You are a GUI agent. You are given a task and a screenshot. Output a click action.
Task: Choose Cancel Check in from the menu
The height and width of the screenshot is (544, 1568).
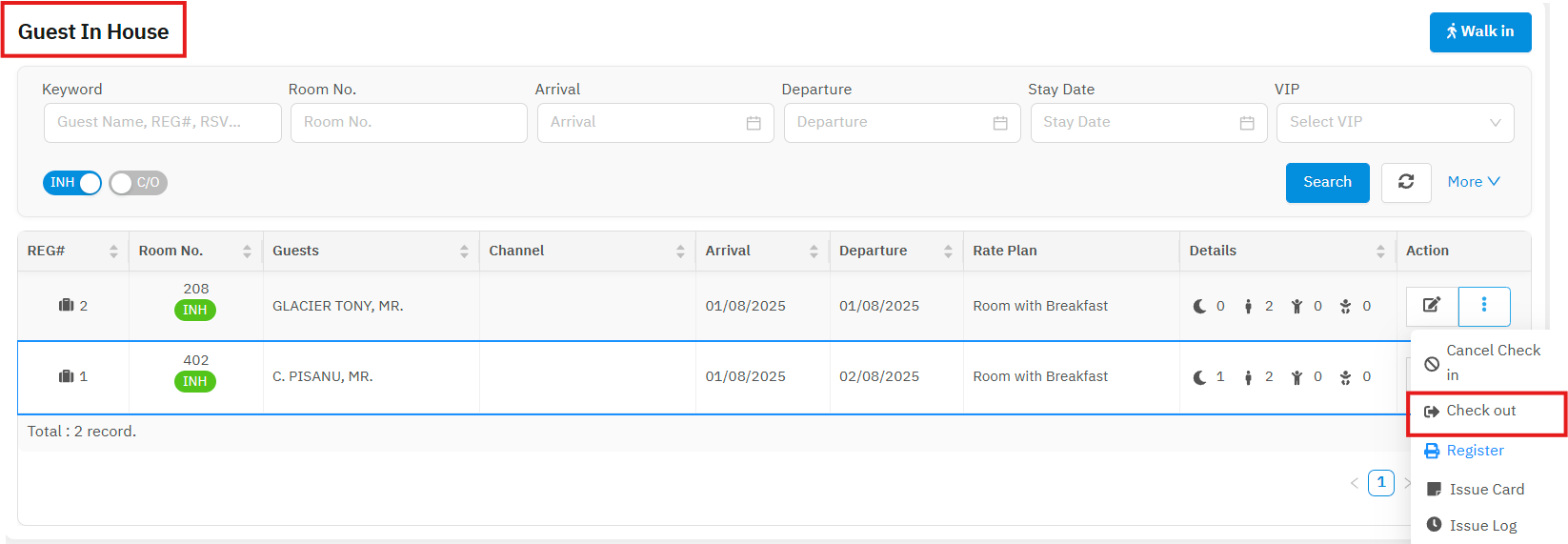1492,362
